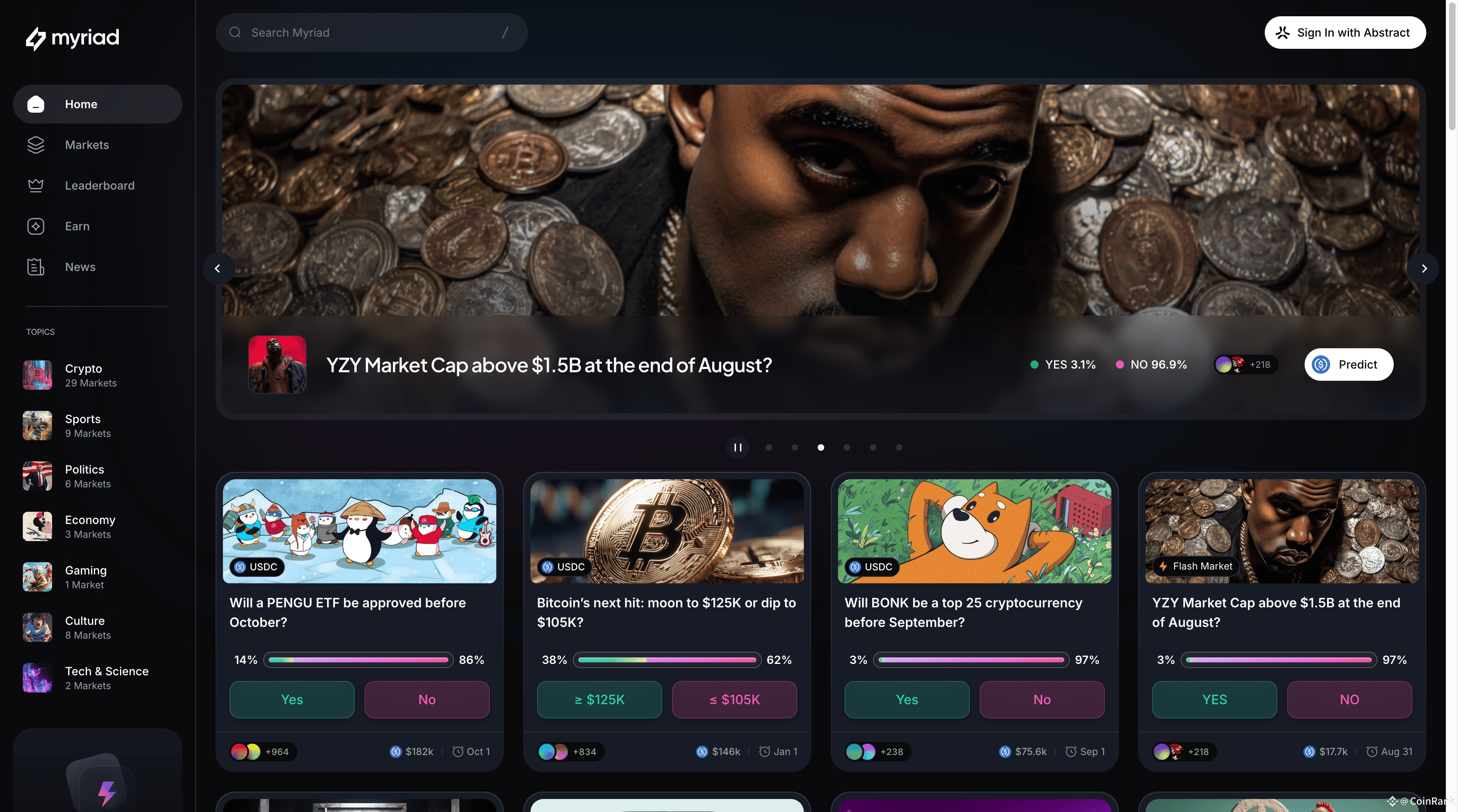This screenshot has height=812, width=1458.
Task: Pause the featured carousel autoplay
Action: 738,447
